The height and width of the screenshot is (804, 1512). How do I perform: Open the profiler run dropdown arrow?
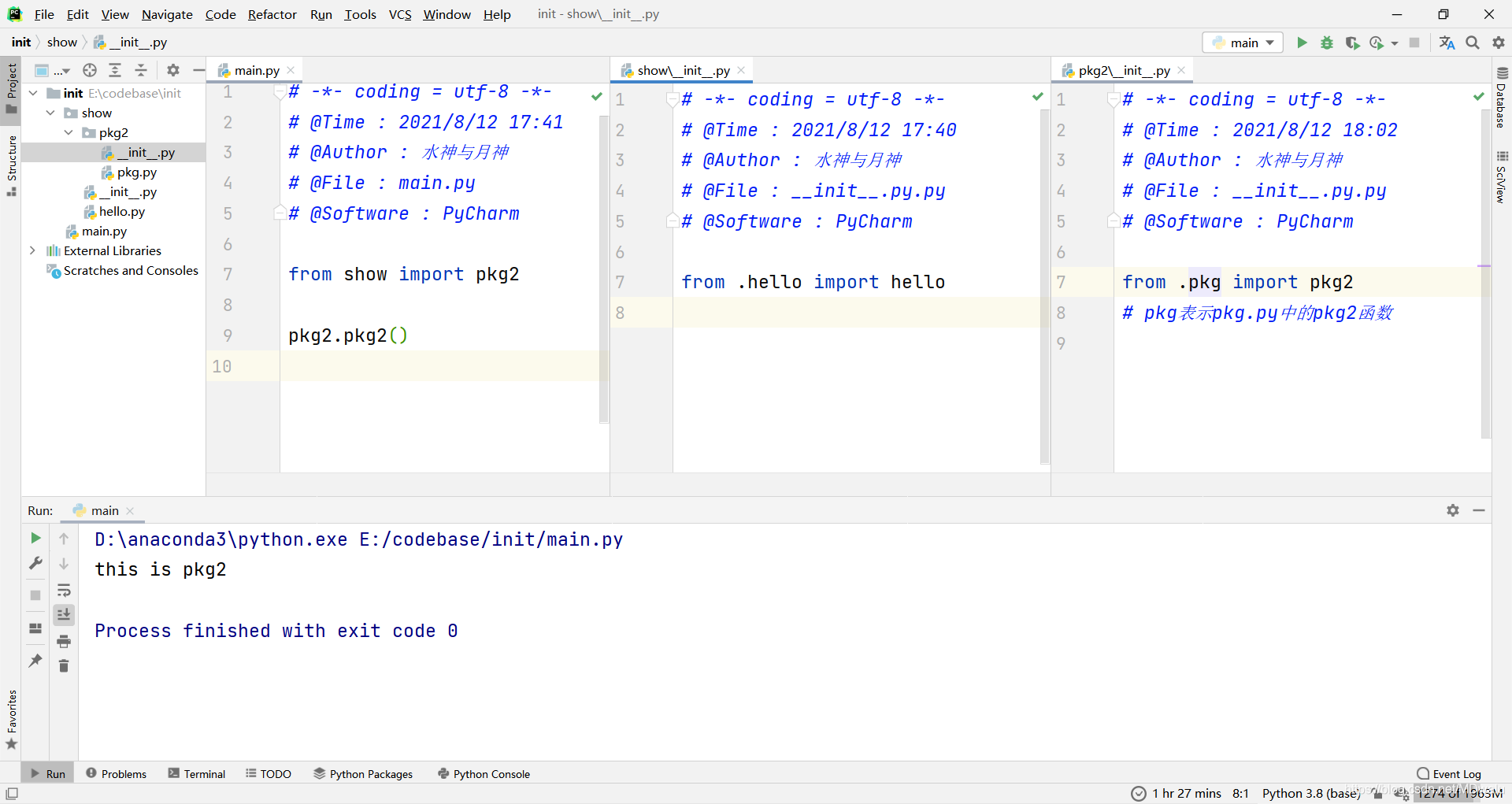click(1395, 43)
